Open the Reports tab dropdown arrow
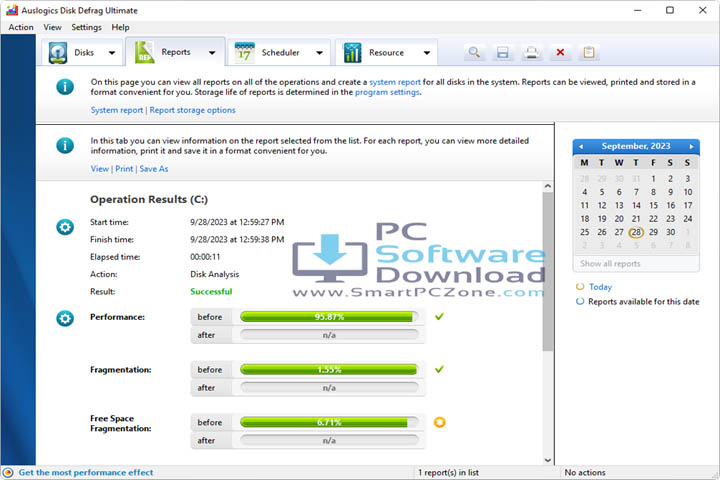720x480 pixels. coord(212,53)
